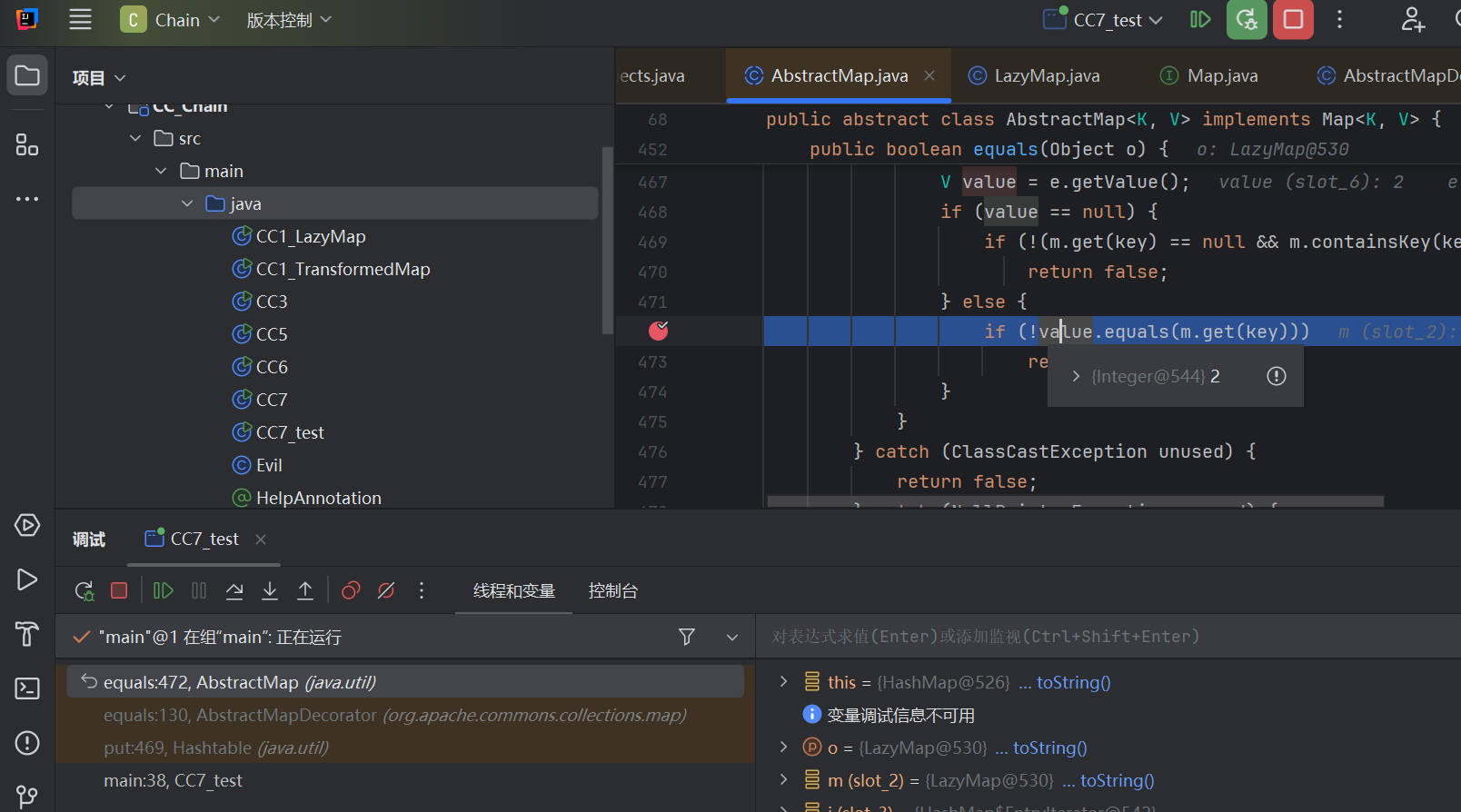Expand the o LazyMap@530 variable
Viewport: 1461px width, 812px height.
pos(783,747)
